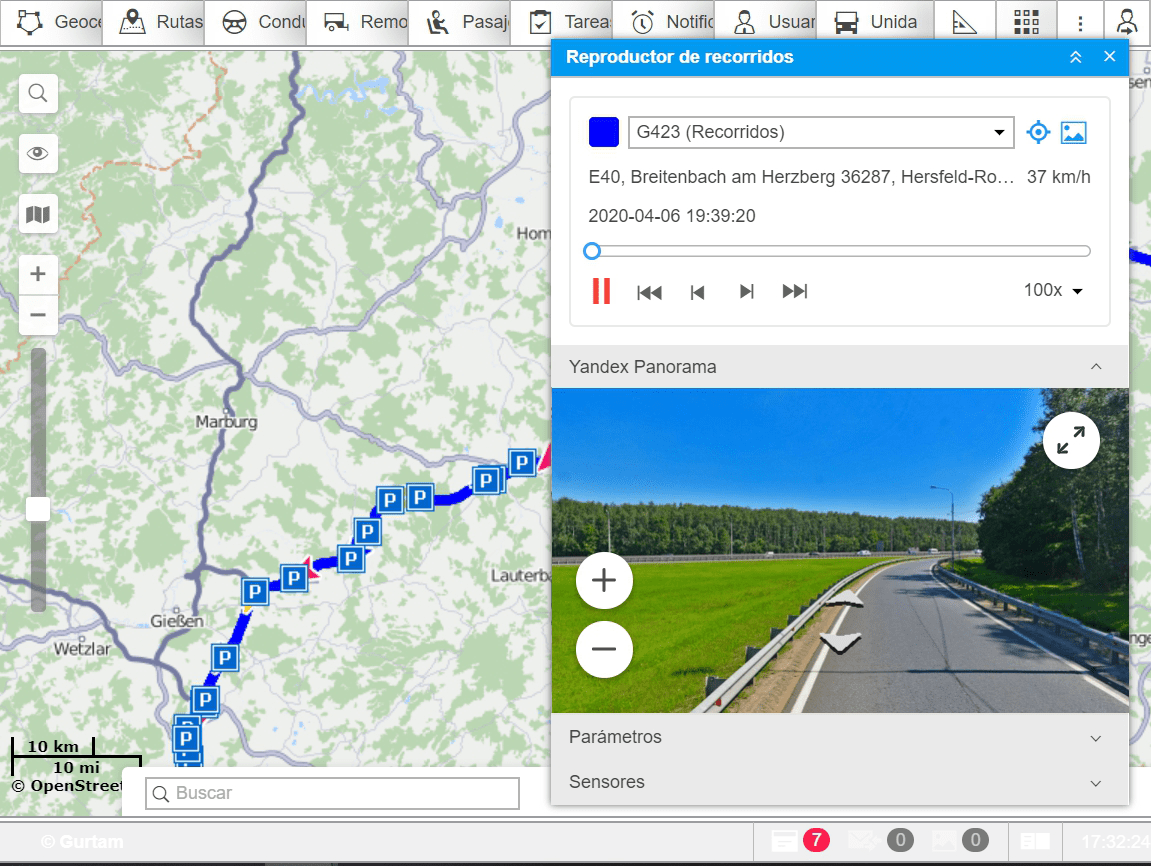Collapse the Yandex Panorama section
Image resolution: width=1151 pixels, height=866 pixels.
[1096, 367]
